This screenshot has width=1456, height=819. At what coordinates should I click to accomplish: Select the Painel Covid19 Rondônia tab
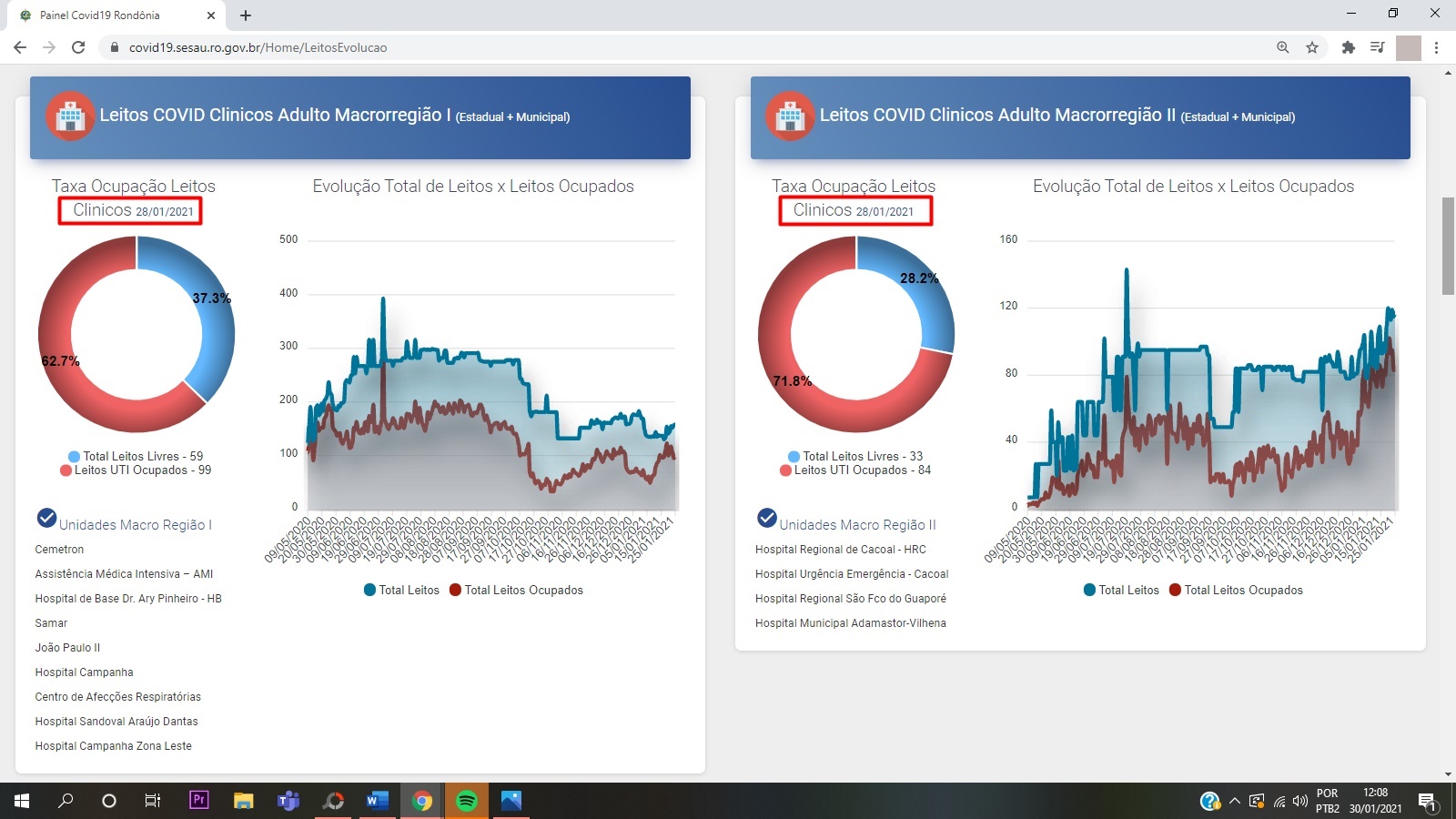tap(109, 15)
